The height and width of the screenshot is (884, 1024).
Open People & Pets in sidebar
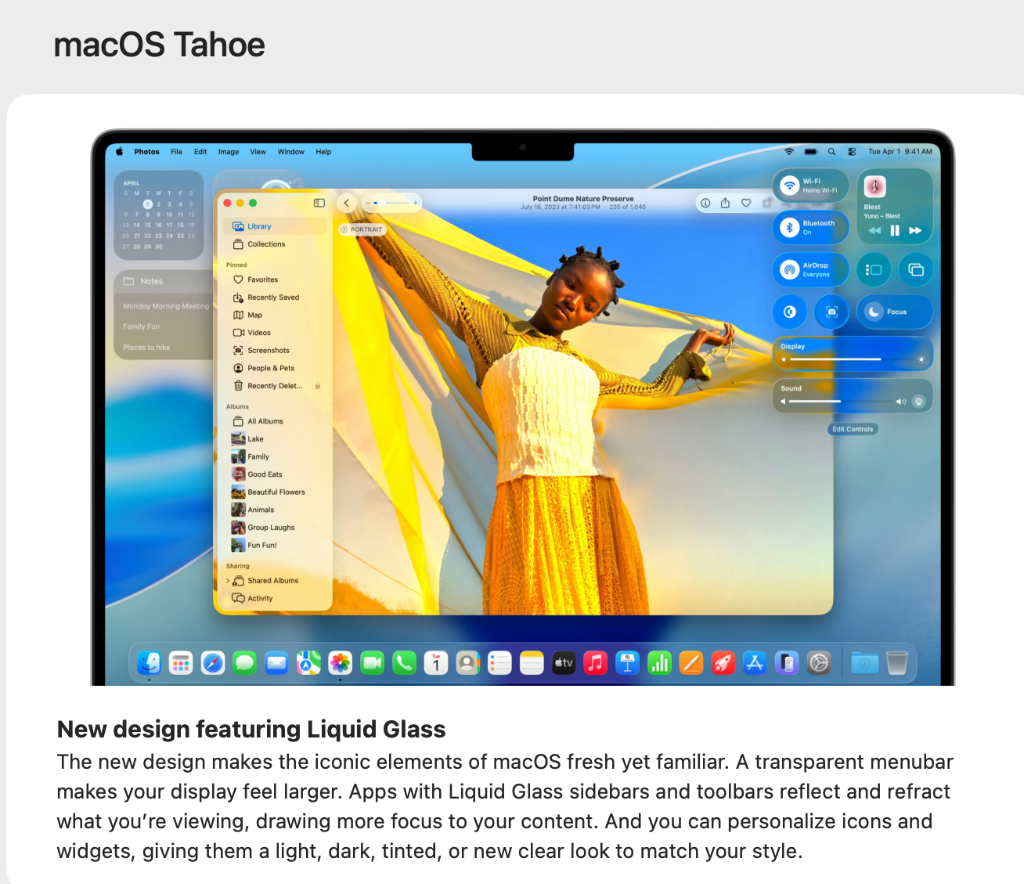click(x=274, y=368)
